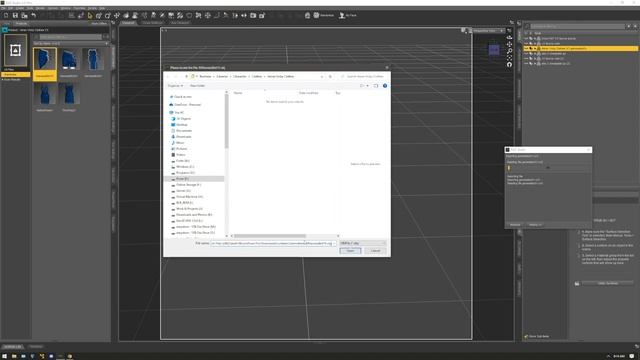Click the Save scene toolbar icon

click(15, 16)
